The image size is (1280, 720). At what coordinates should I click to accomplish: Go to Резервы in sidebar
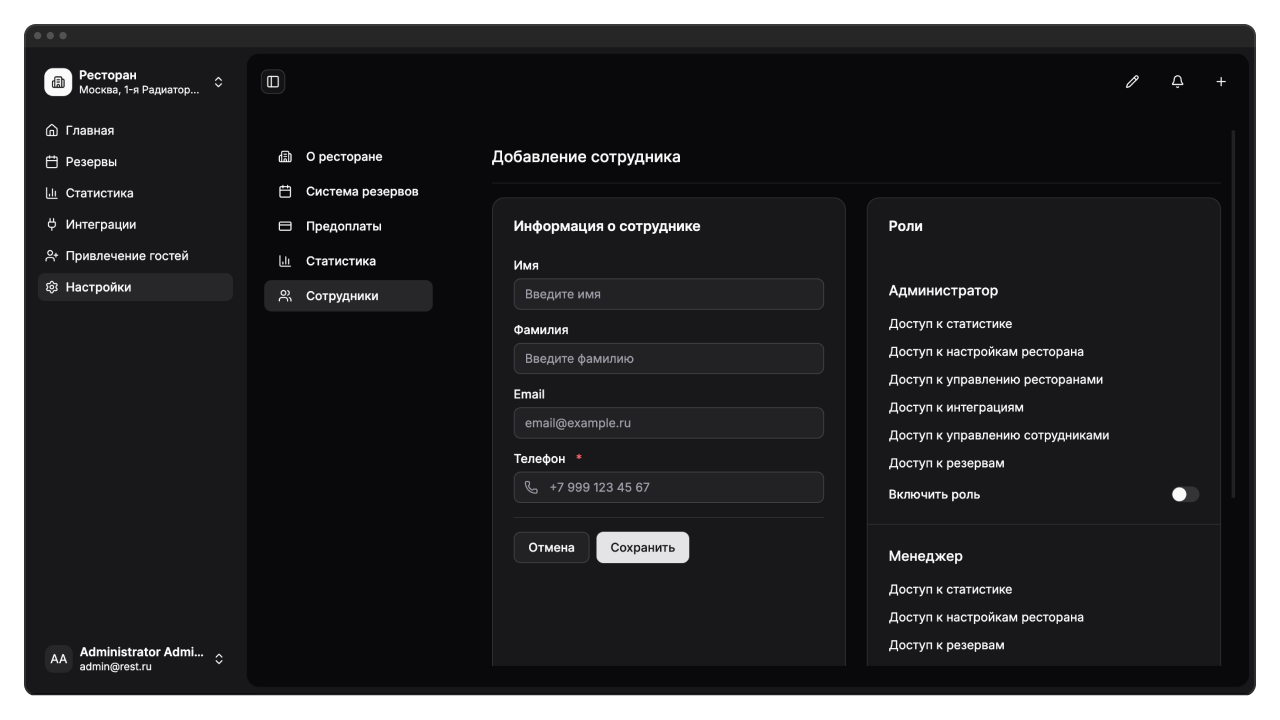[x=91, y=162]
